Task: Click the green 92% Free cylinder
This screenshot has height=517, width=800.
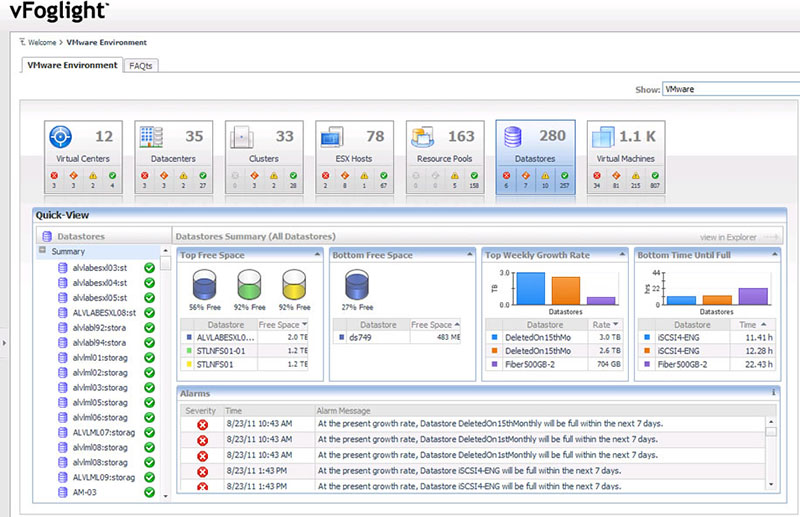Action: click(x=249, y=285)
